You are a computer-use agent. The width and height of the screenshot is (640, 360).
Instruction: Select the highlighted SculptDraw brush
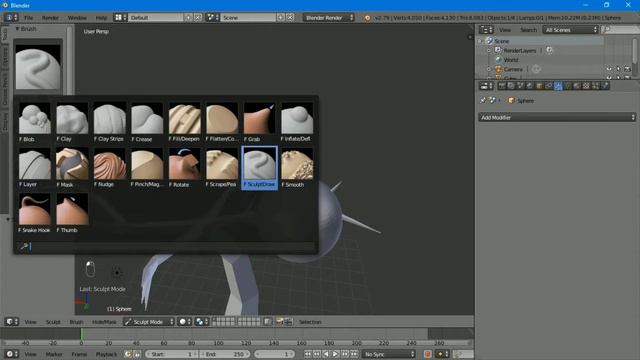(260, 167)
